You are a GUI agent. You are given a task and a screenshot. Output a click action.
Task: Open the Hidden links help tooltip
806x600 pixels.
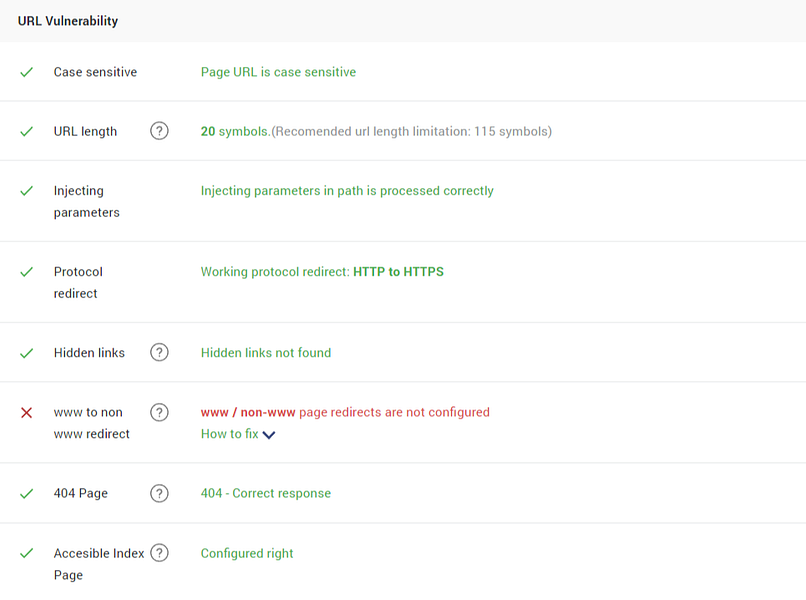159,352
